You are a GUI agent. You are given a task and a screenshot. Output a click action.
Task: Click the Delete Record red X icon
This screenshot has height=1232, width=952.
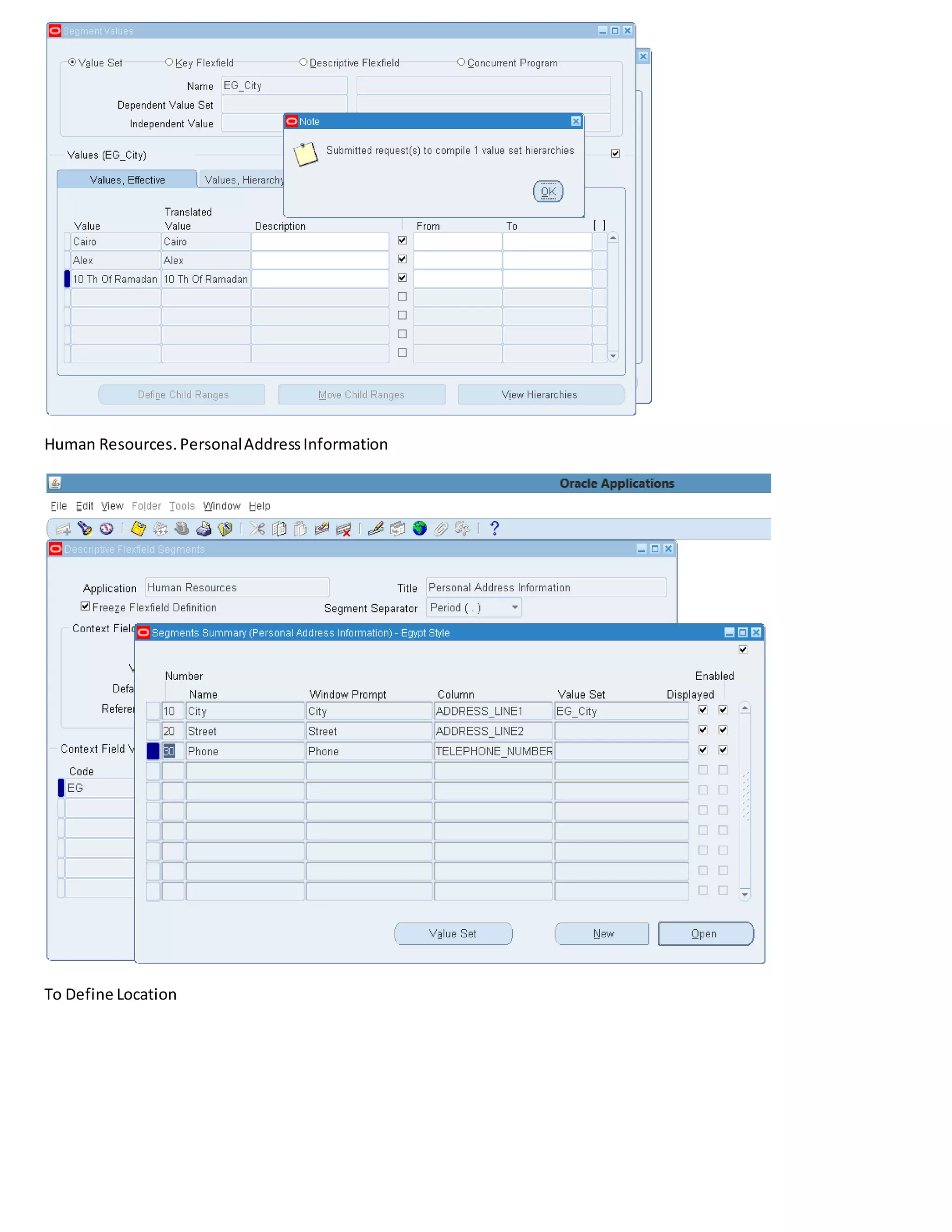tap(343, 529)
